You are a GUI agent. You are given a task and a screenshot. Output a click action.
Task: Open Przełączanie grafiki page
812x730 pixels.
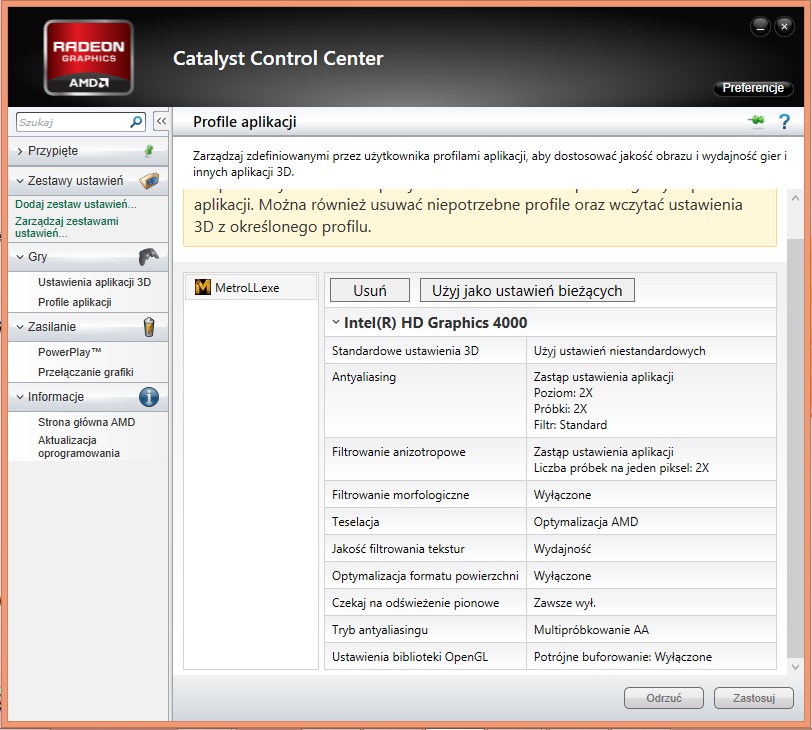point(85,372)
